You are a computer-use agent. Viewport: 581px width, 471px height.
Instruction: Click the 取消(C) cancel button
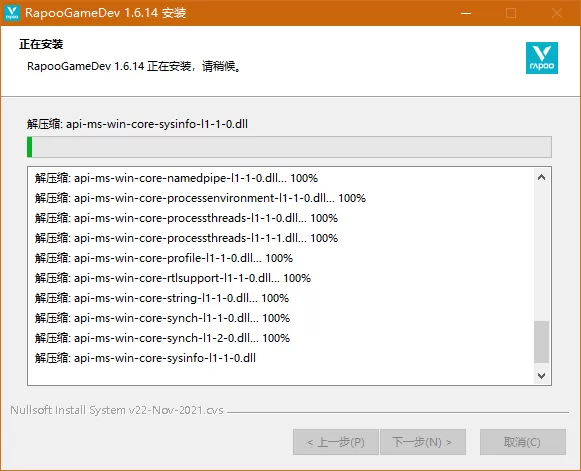(x=523, y=442)
